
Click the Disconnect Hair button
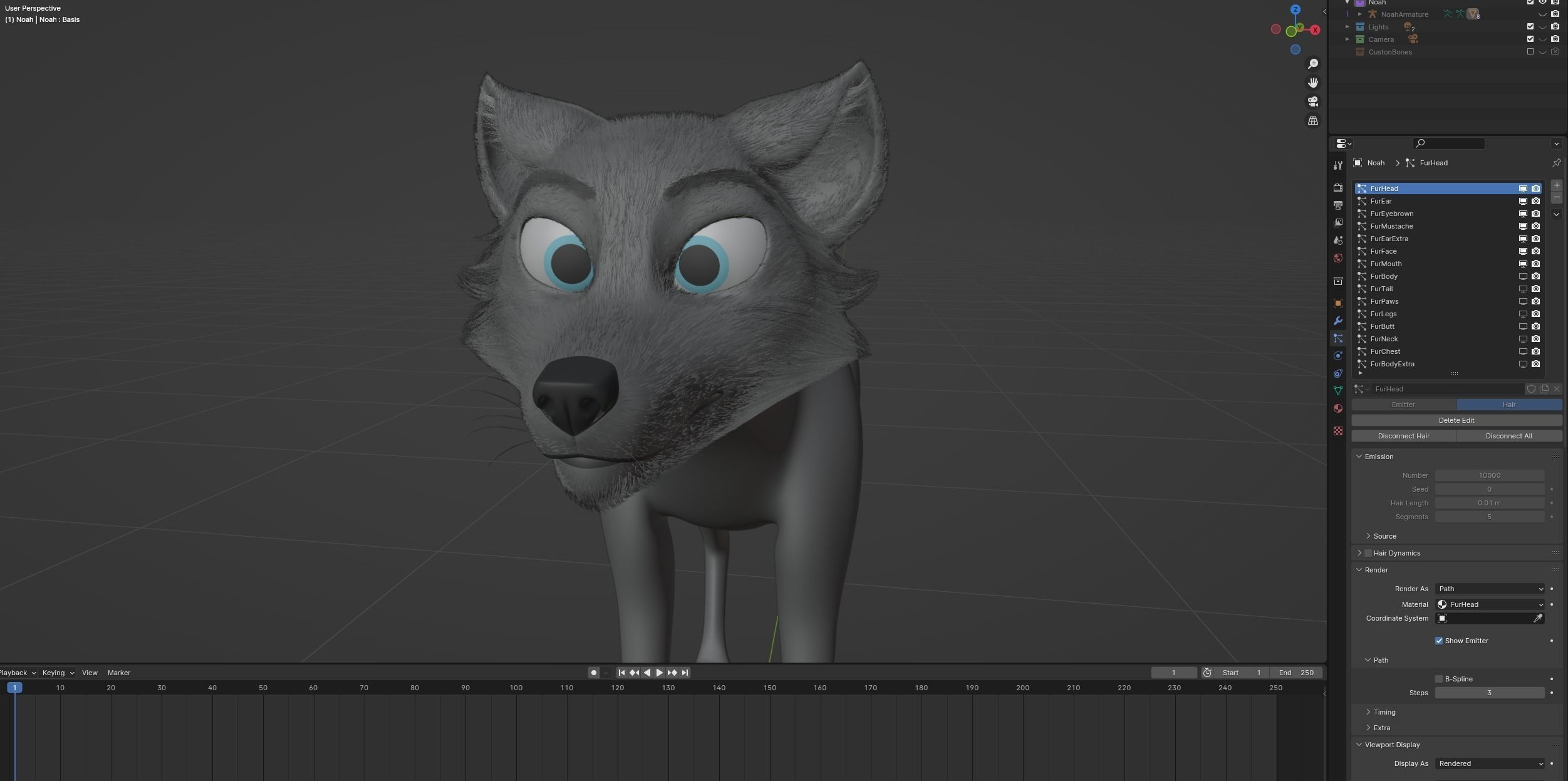click(1404, 436)
